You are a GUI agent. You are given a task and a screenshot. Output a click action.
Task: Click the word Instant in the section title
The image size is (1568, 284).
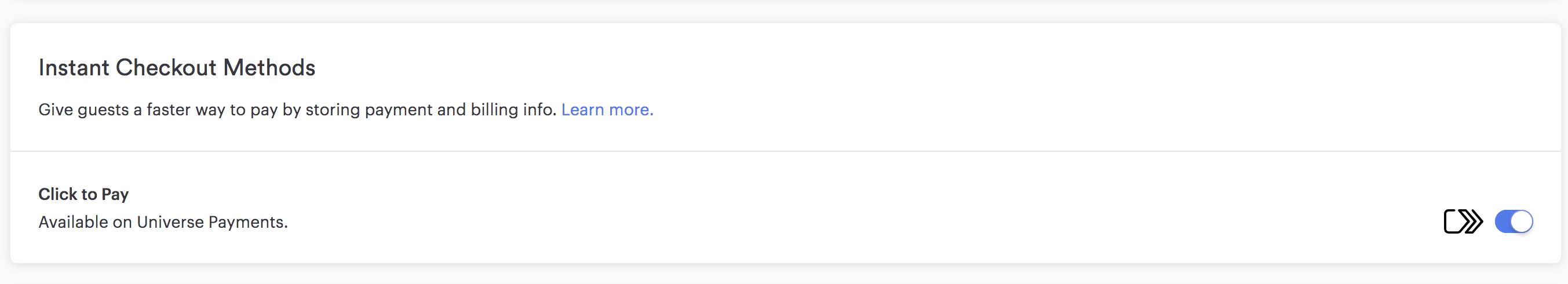tap(74, 68)
